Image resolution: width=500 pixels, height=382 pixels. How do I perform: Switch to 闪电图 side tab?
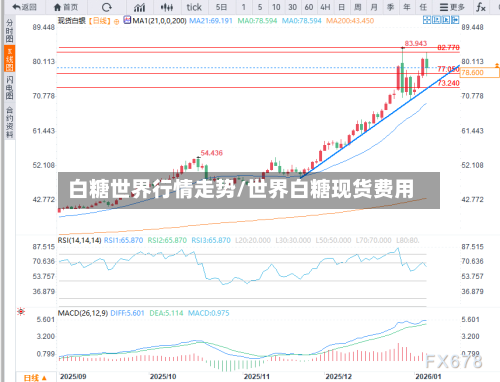(10, 87)
